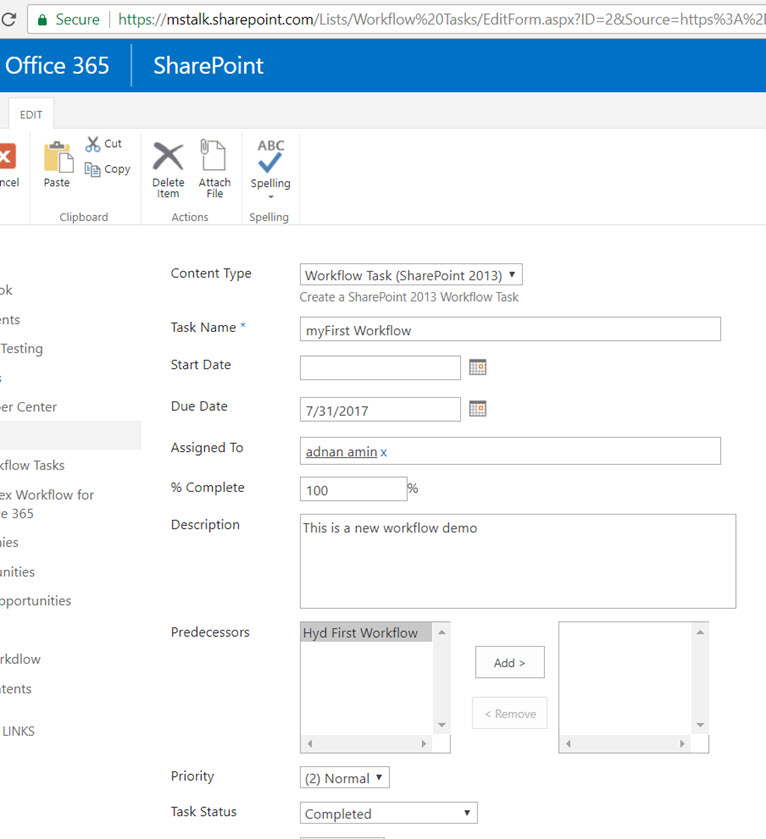Image resolution: width=766 pixels, height=839 pixels.
Task: Select Hyd First Workflow in Predecessors
Action: 366,632
